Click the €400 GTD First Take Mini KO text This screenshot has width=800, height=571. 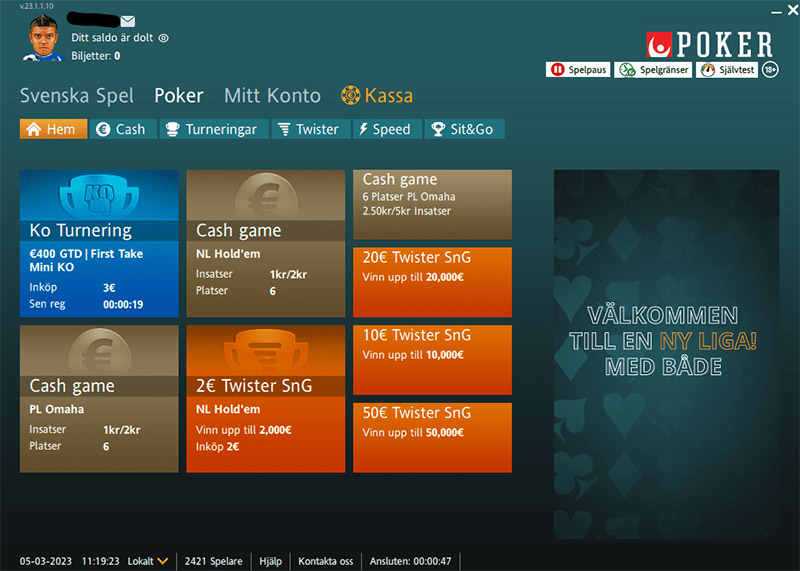click(86, 260)
